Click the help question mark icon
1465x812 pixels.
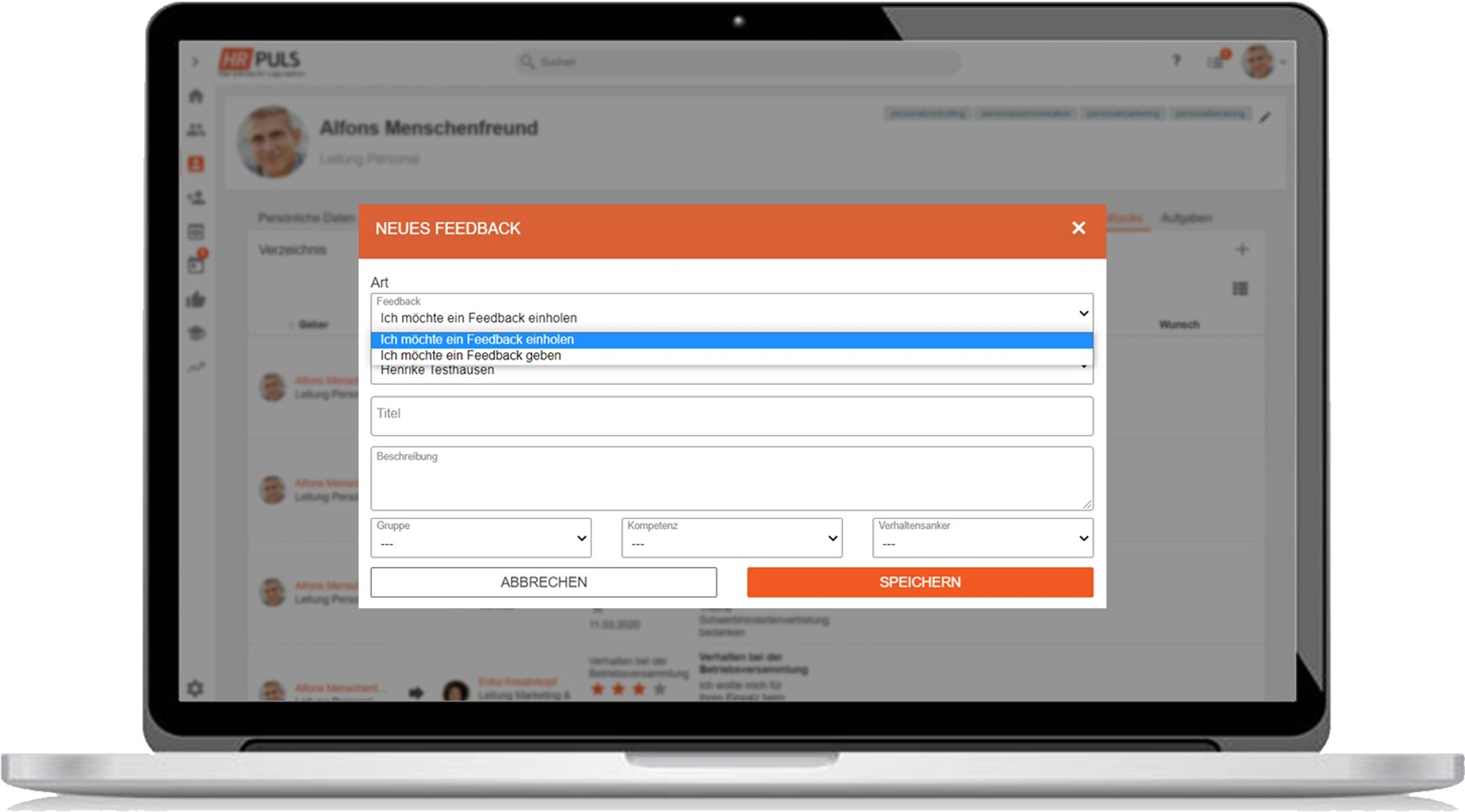tap(1176, 61)
